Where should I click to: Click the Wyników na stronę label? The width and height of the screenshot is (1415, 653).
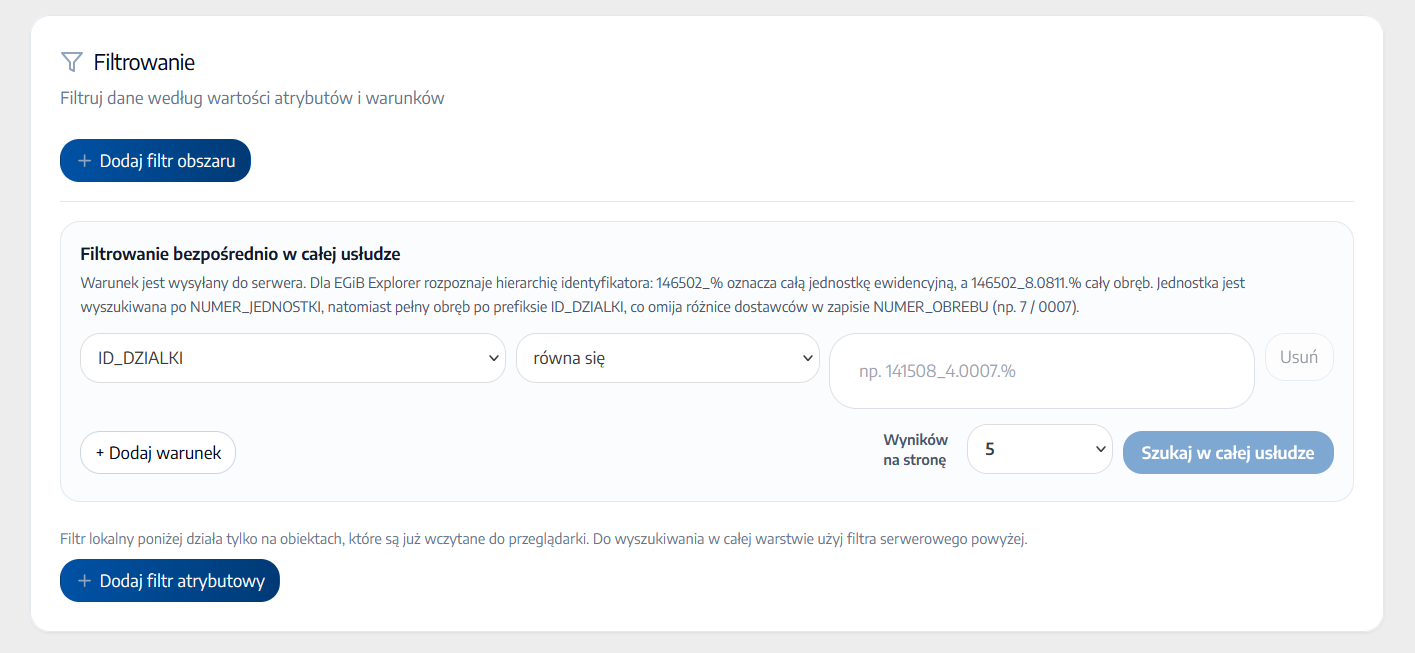click(x=915, y=451)
